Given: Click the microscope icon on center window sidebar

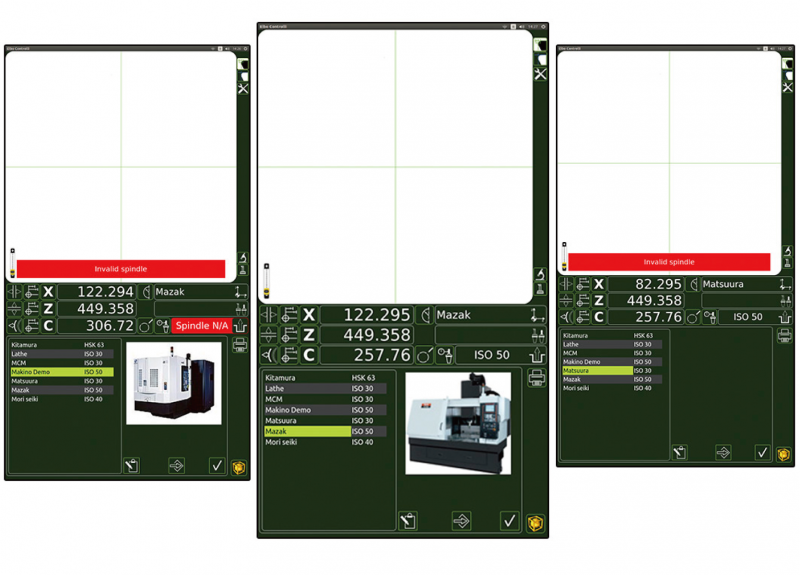Looking at the screenshot, I should (x=540, y=276).
